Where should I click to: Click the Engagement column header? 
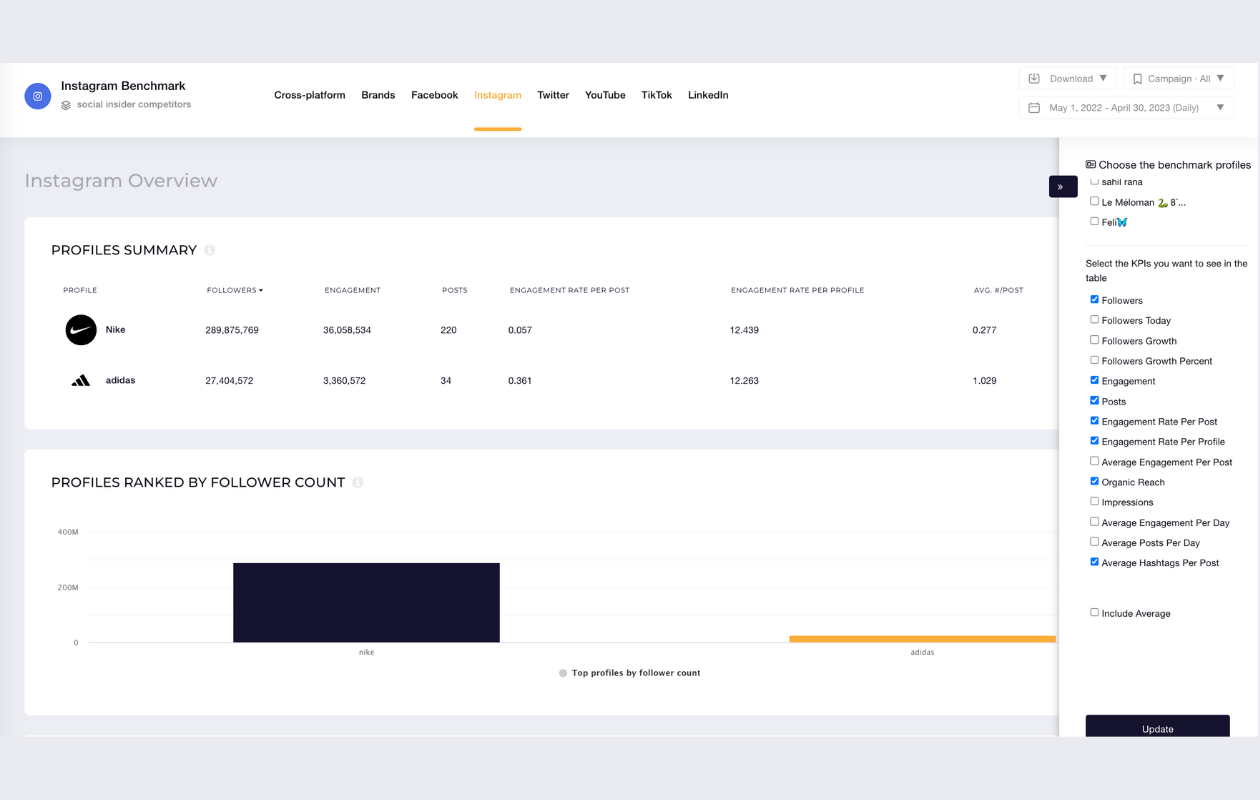click(352, 290)
